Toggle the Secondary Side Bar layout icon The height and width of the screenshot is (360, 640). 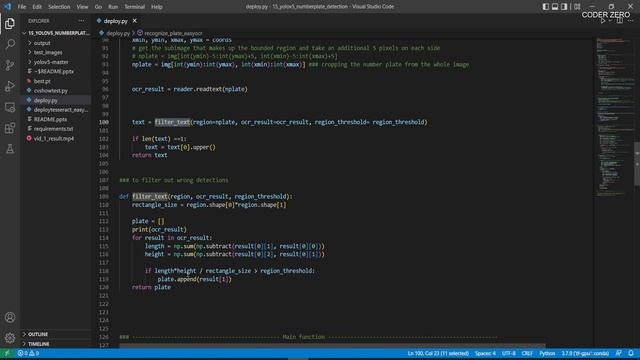tap(564, 7)
